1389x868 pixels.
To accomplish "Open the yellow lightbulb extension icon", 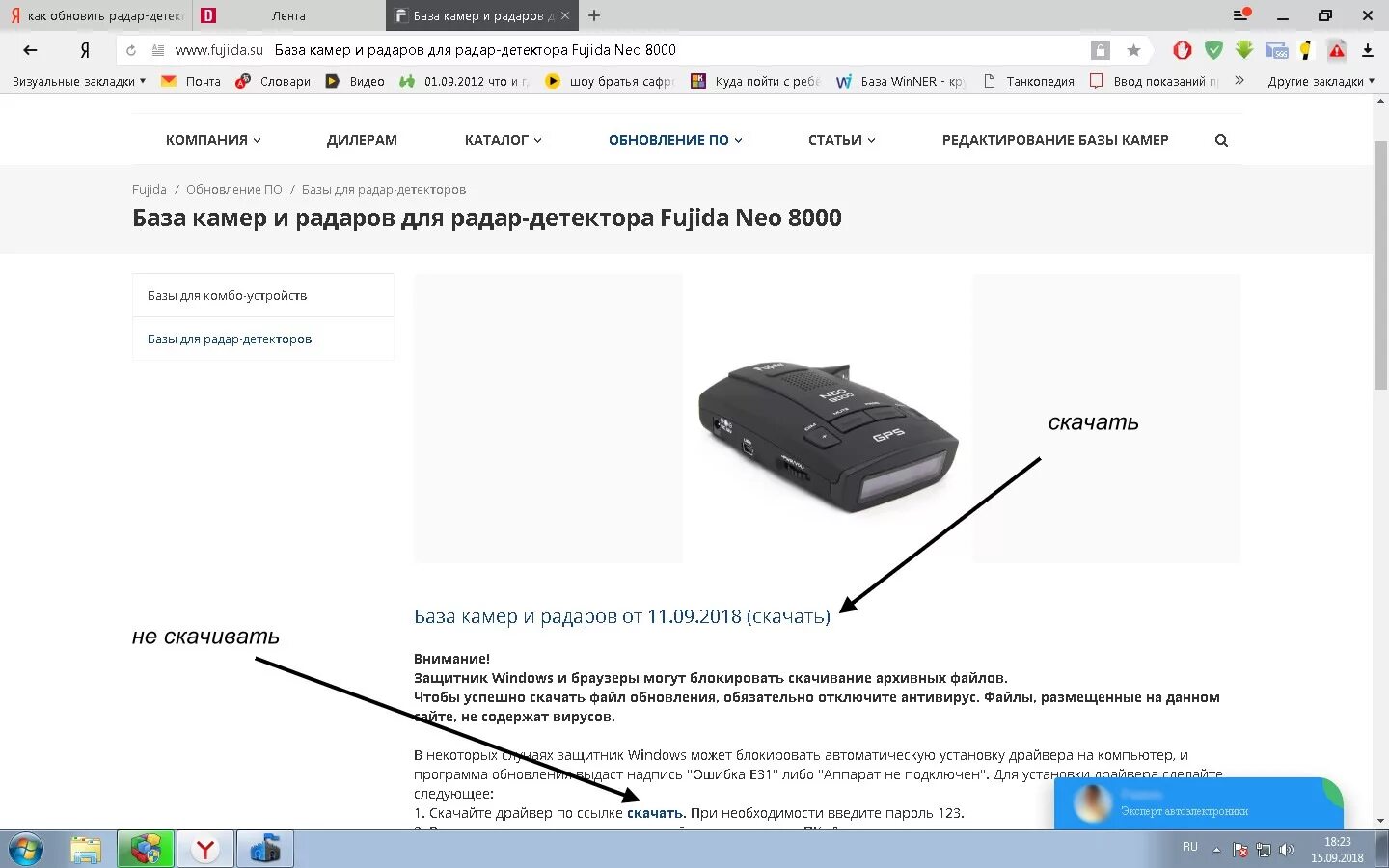I will [1306, 50].
